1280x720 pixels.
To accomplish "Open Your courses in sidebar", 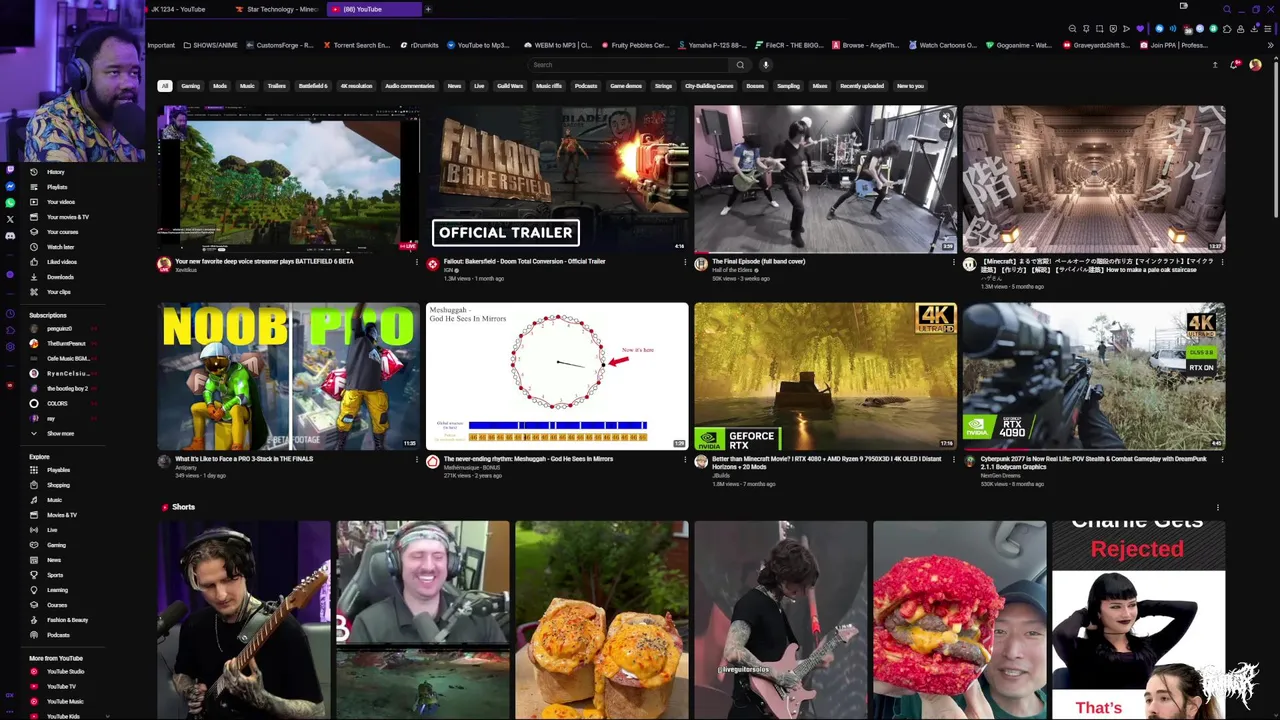I will [x=62, y=232].
